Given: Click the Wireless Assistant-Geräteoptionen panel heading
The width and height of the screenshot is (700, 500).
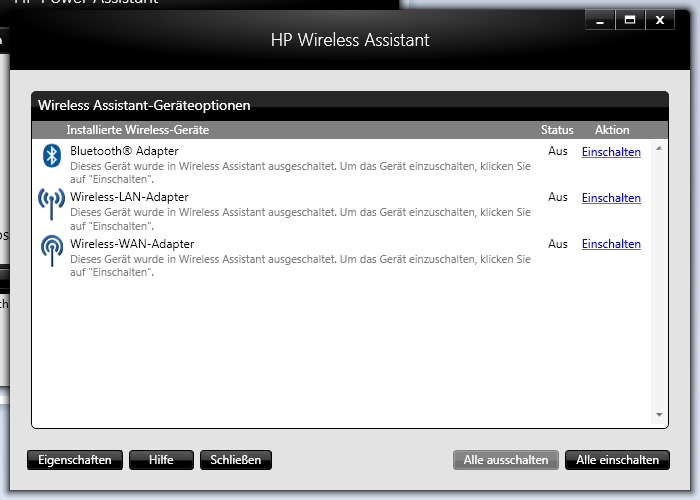Looking at the screenshot, I should click(144, 105).
